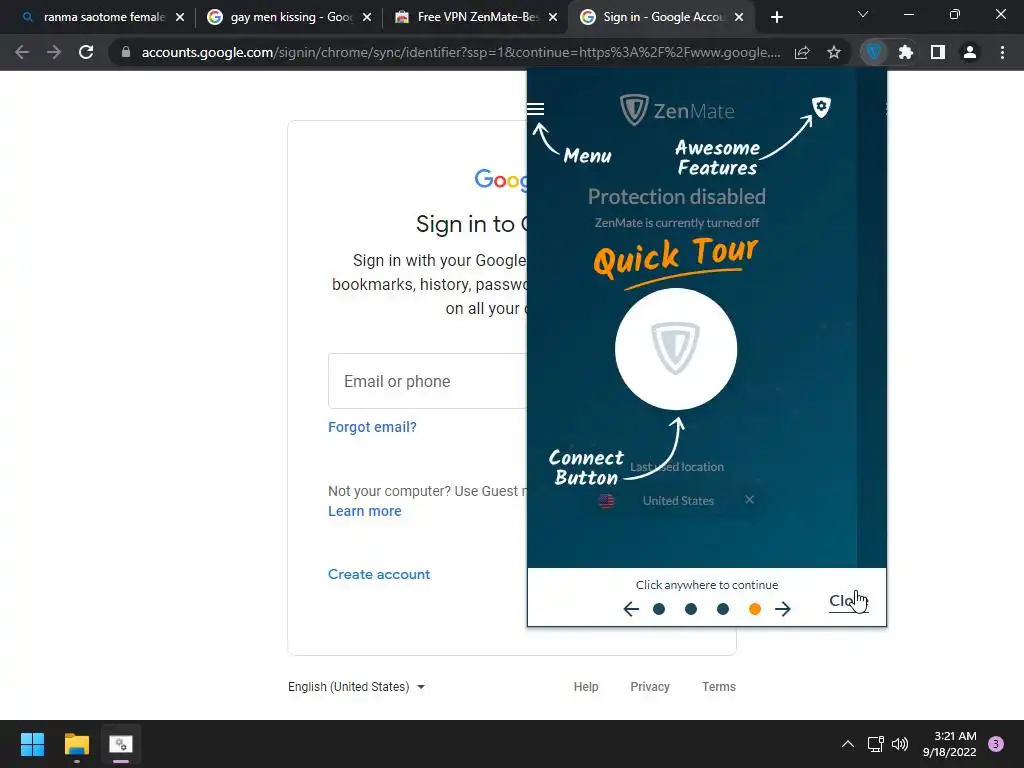
Task: Open tab search chevron
Action: pos(863,14)
